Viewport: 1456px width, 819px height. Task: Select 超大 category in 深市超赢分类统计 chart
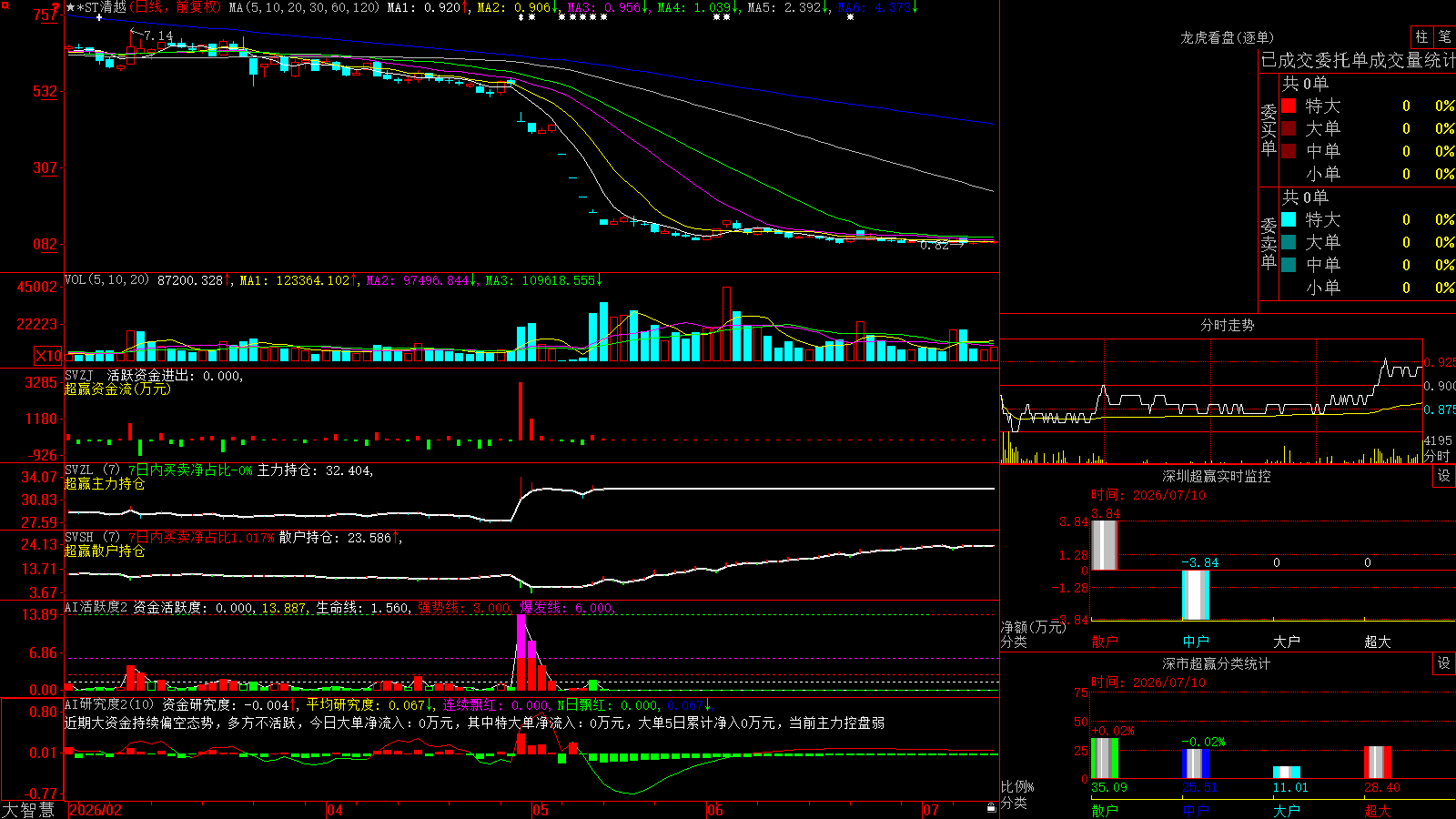click(x=1378, y=811)
